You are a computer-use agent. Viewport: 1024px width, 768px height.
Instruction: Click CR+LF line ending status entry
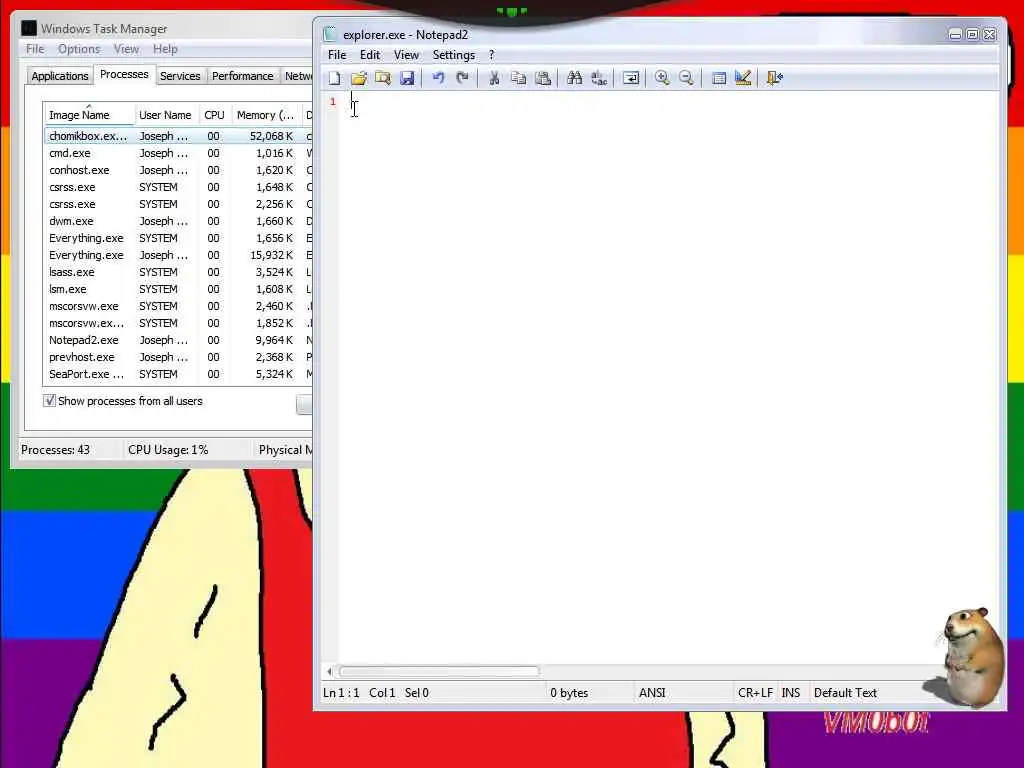tap(755, 693)
